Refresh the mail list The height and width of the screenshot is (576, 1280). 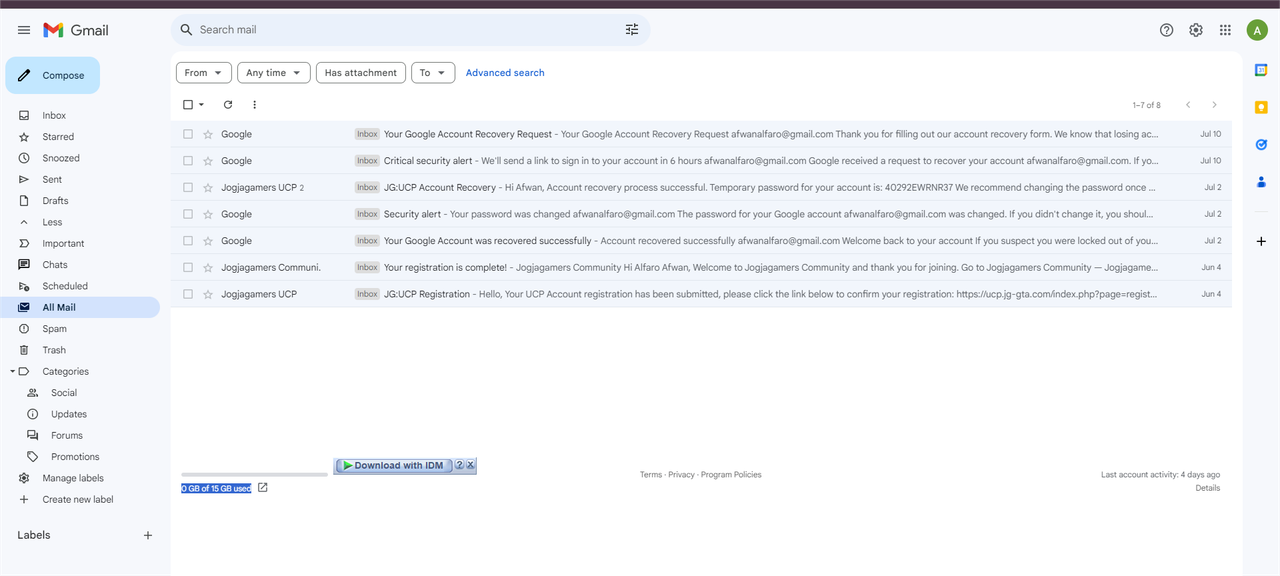coord(228,104)
